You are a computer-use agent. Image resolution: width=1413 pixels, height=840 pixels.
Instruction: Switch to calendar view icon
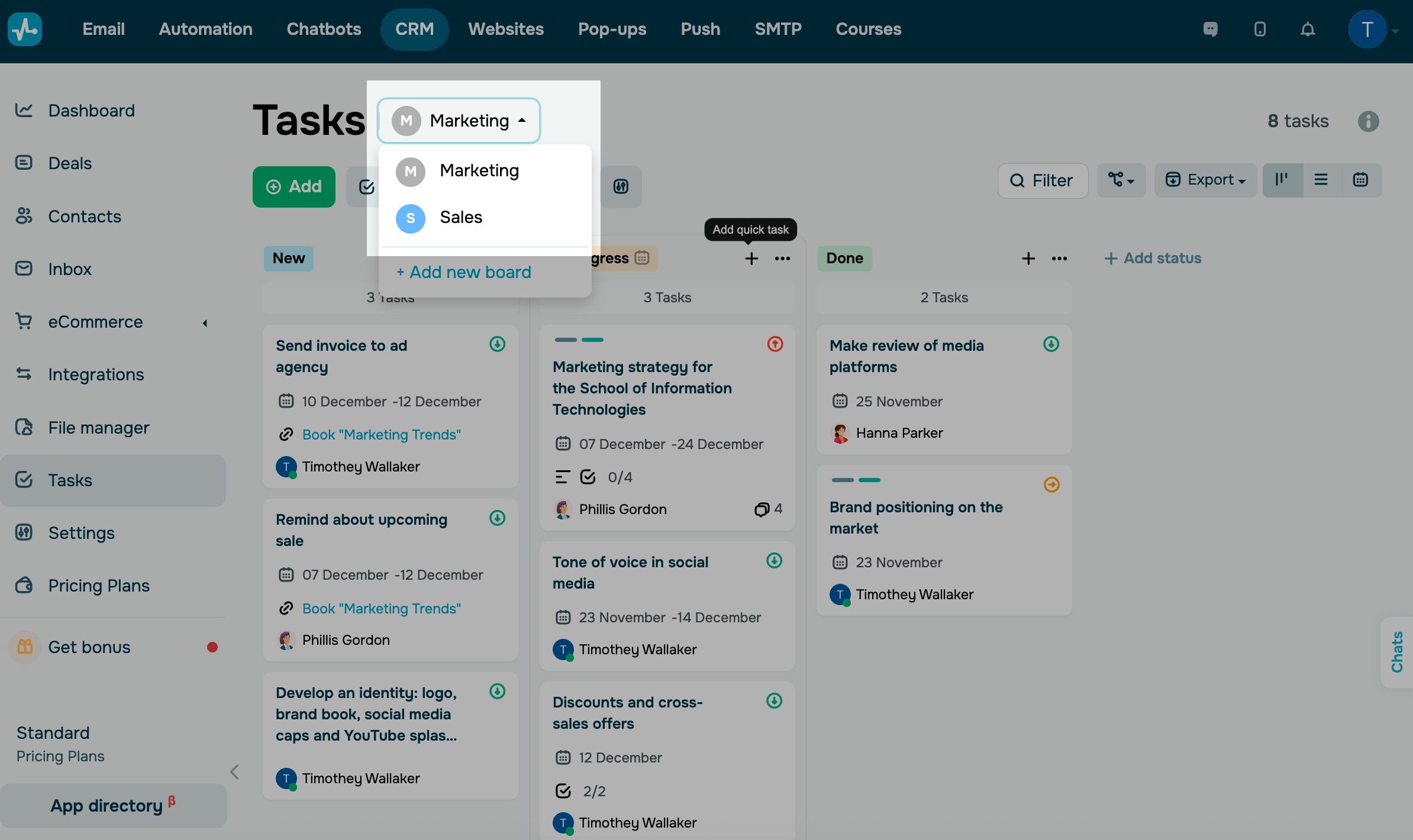1360,180
